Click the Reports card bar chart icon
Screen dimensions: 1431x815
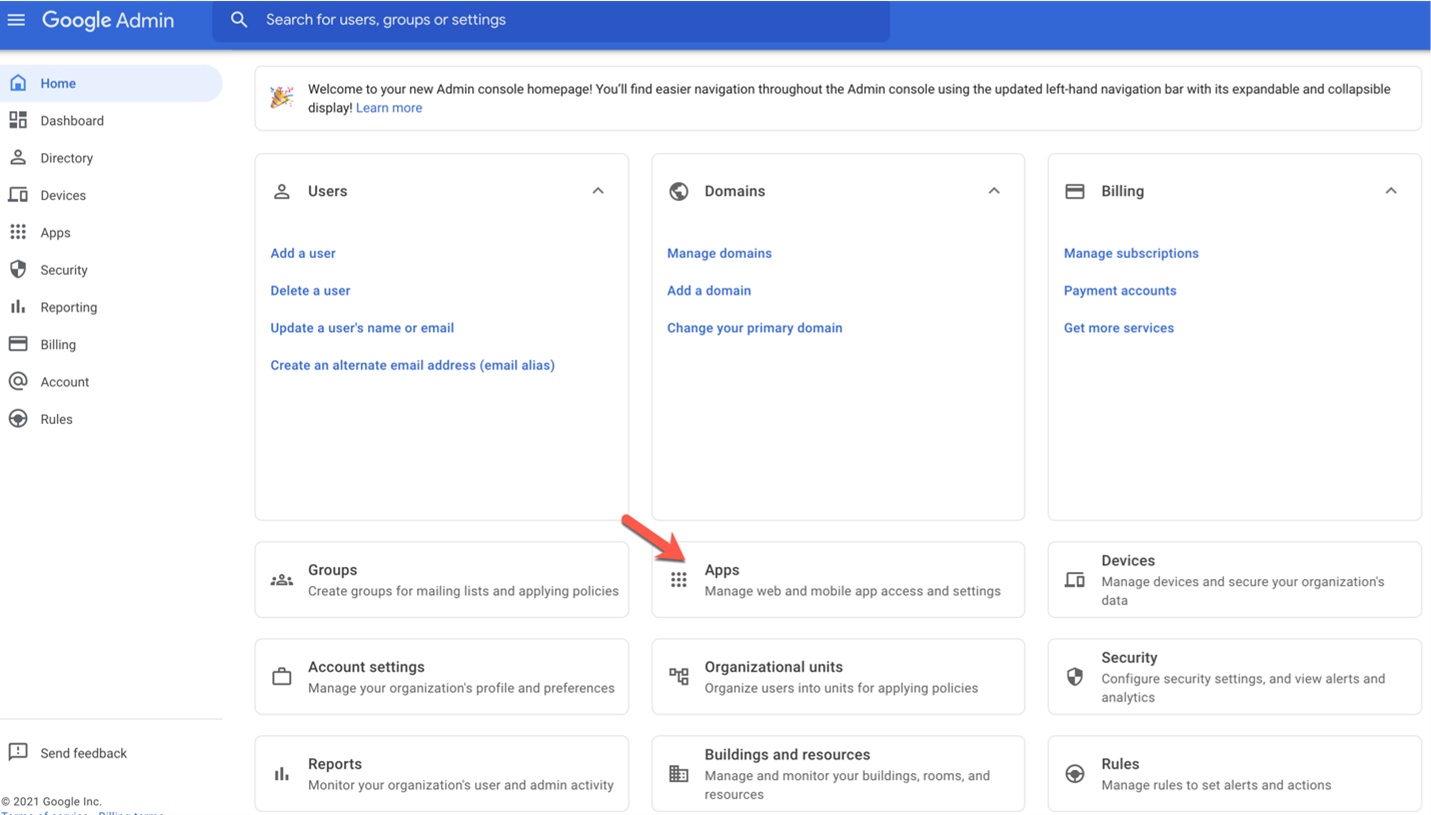coord(282,774)
